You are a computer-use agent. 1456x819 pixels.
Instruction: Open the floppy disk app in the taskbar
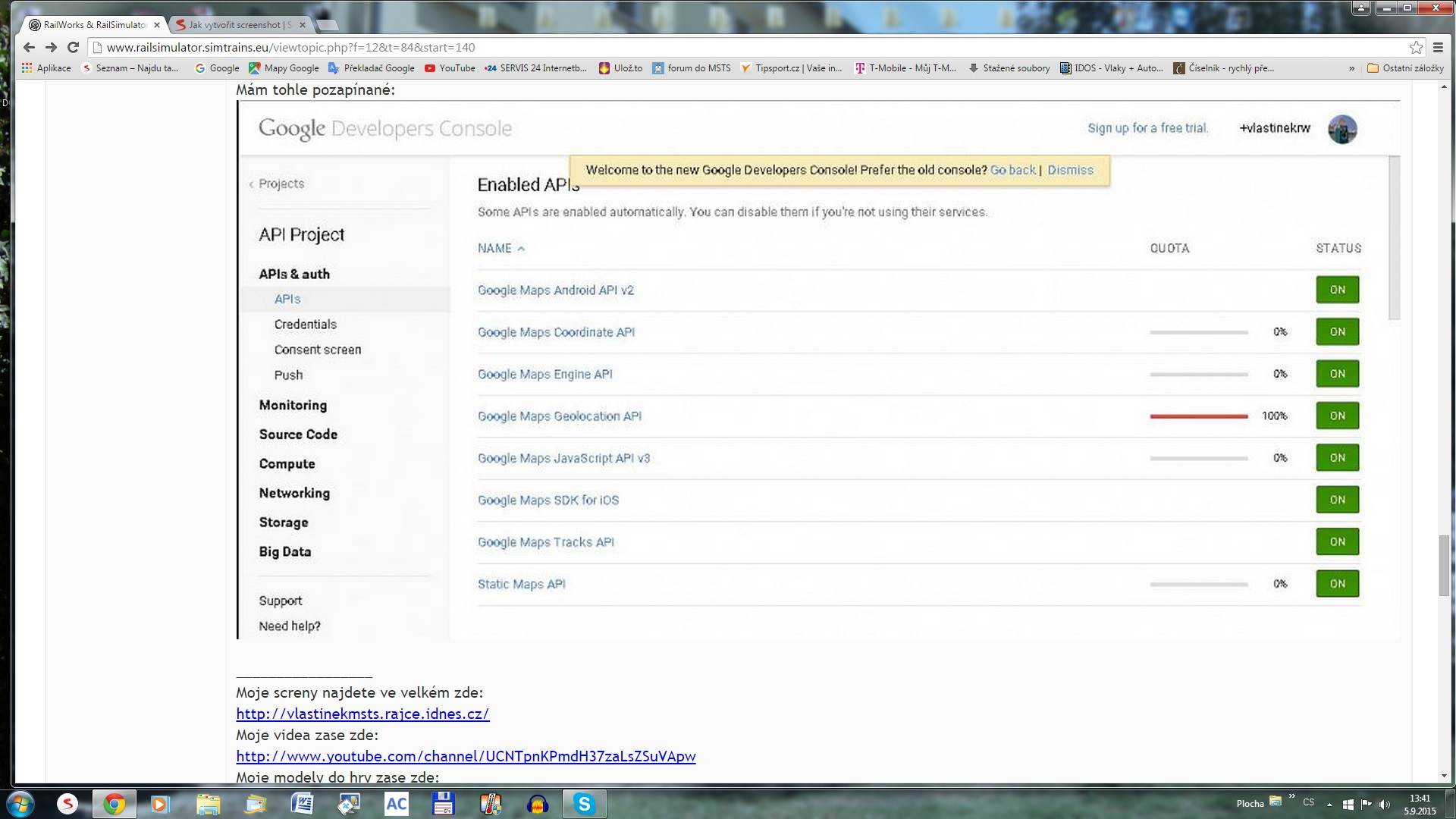(x=443, y=804)
